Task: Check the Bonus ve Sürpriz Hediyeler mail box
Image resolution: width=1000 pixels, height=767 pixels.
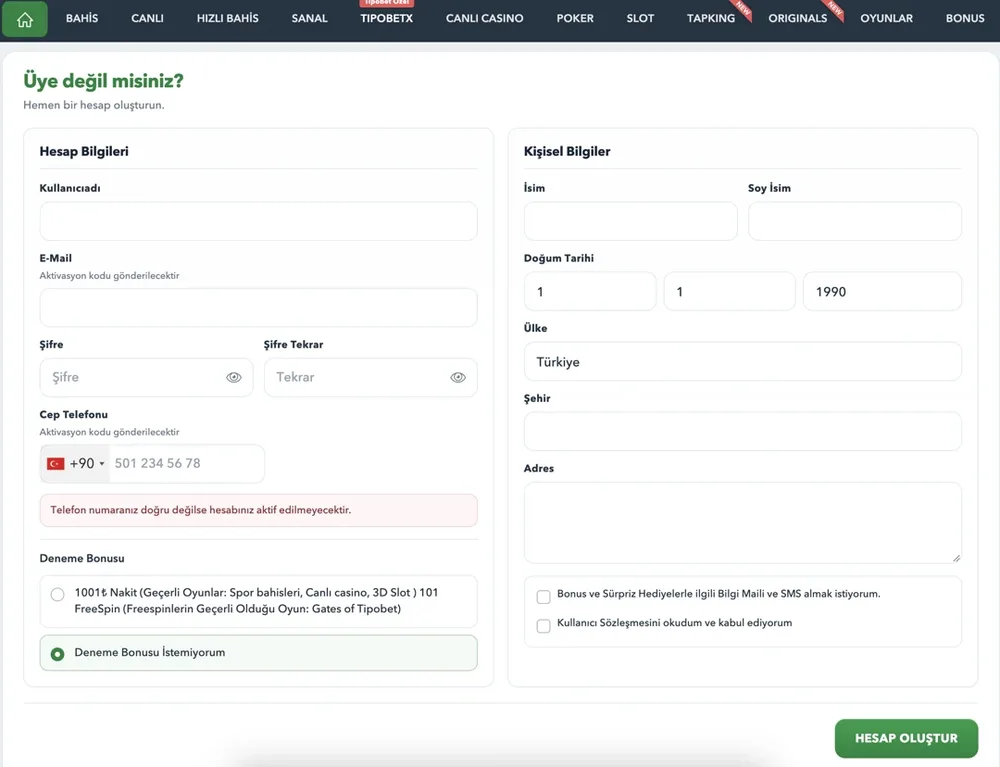Action: [543, 597]
